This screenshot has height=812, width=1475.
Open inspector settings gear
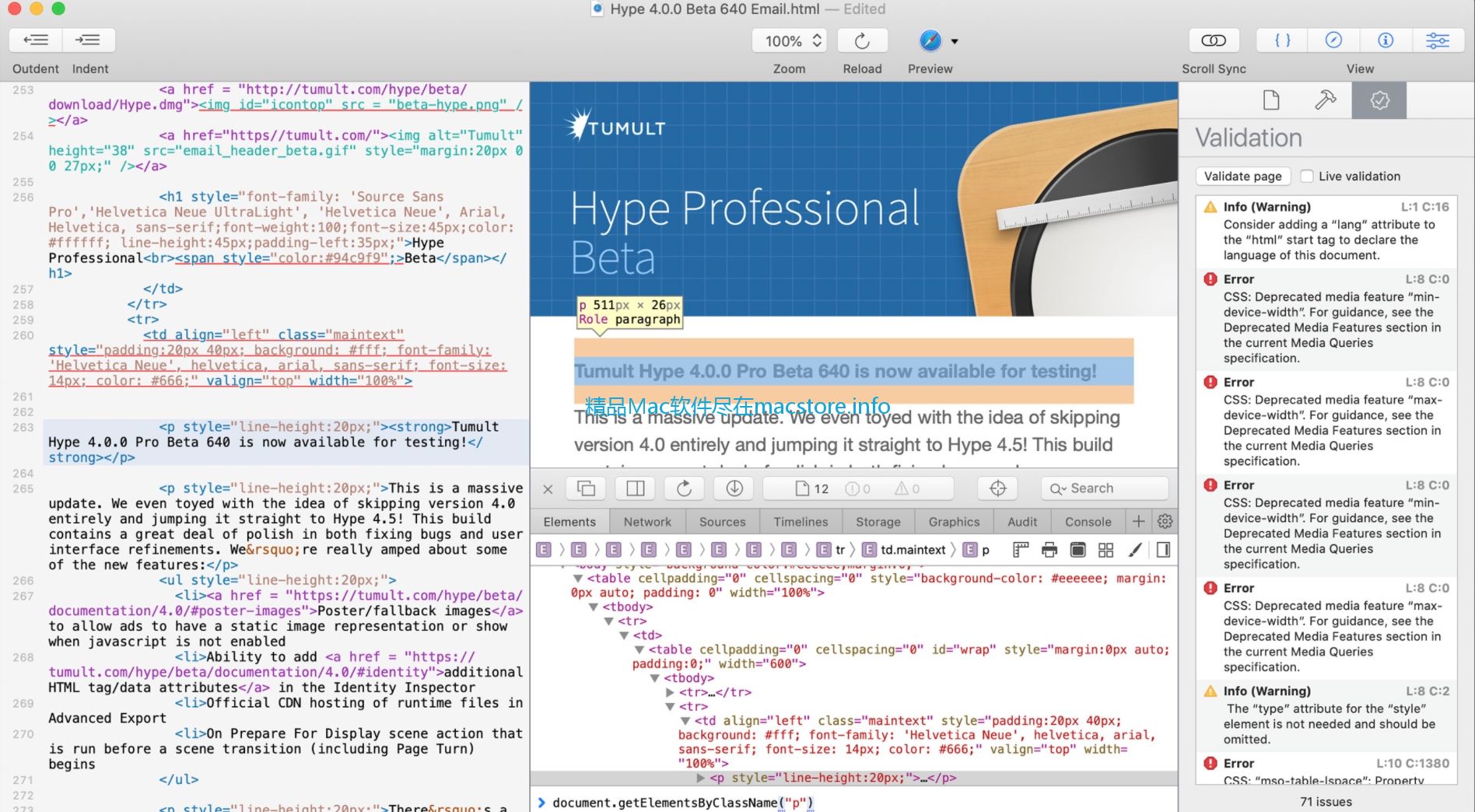click(x=1165, y=521)
